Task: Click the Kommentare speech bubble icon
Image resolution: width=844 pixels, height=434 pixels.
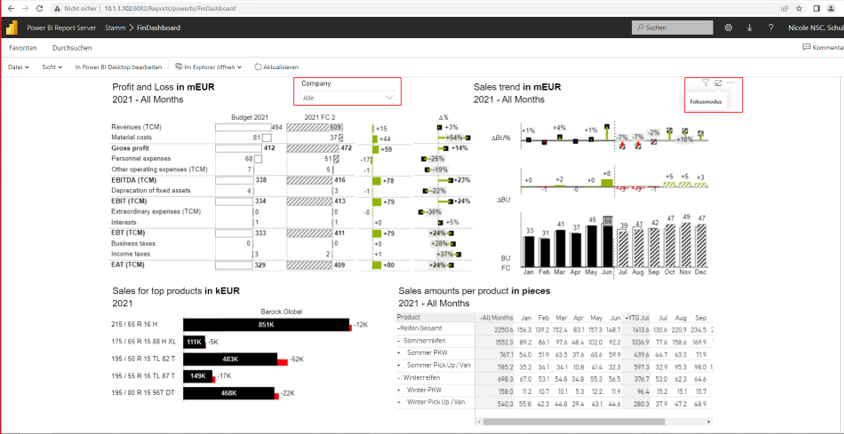Action: click(806, 47)
